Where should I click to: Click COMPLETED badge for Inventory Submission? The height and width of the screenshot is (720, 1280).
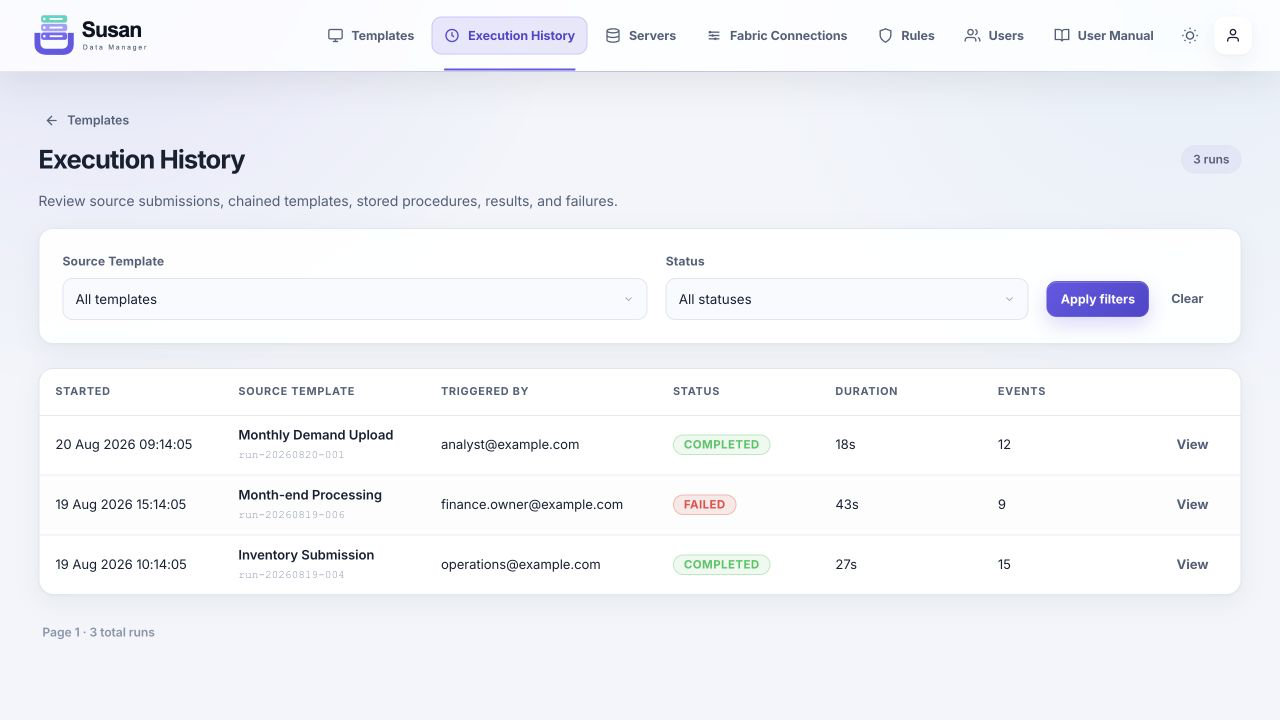click(721, 565)
